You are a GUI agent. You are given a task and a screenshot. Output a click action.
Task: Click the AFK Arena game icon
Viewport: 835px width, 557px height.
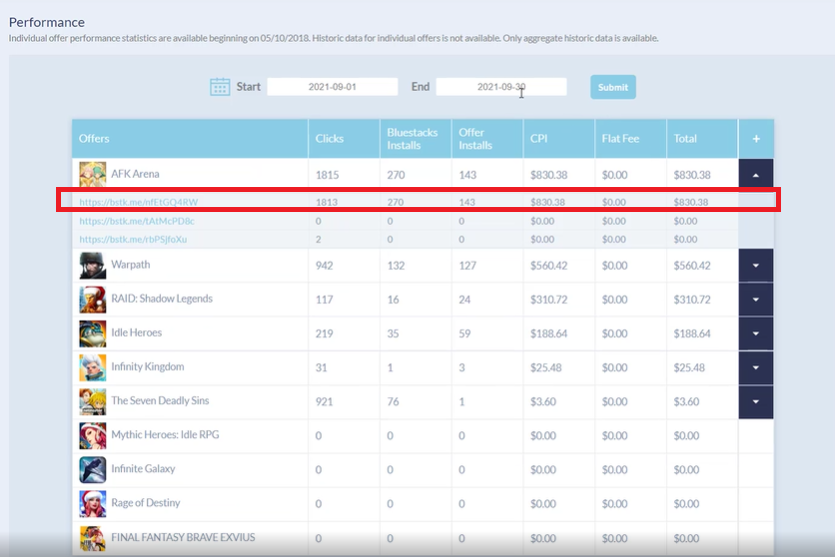93,174
